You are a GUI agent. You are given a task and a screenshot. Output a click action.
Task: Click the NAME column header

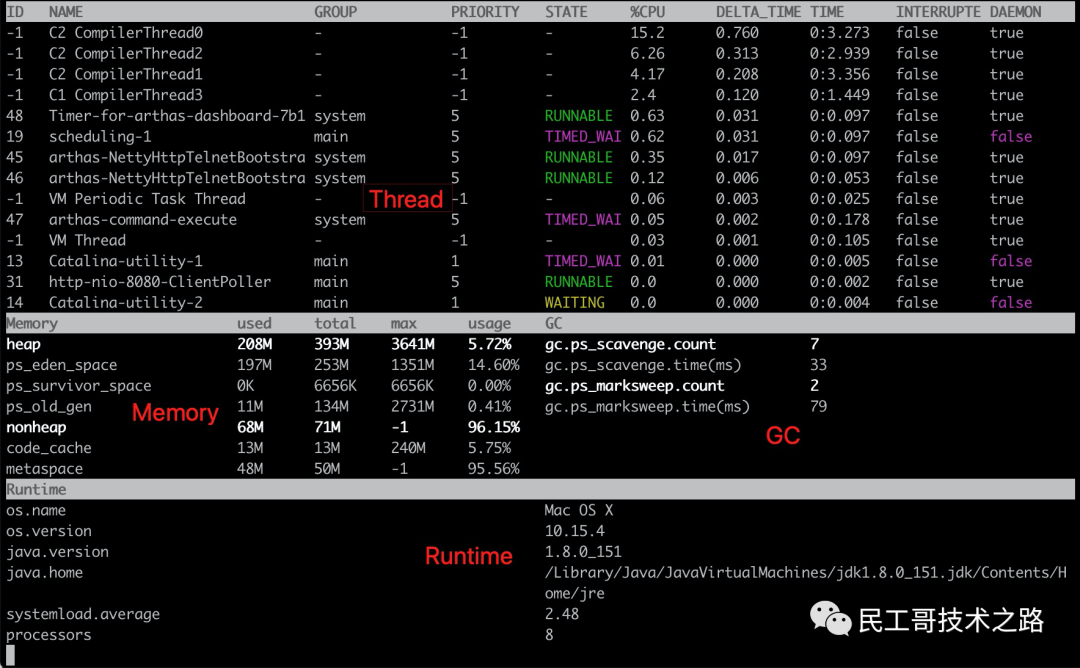pos(65,12)
